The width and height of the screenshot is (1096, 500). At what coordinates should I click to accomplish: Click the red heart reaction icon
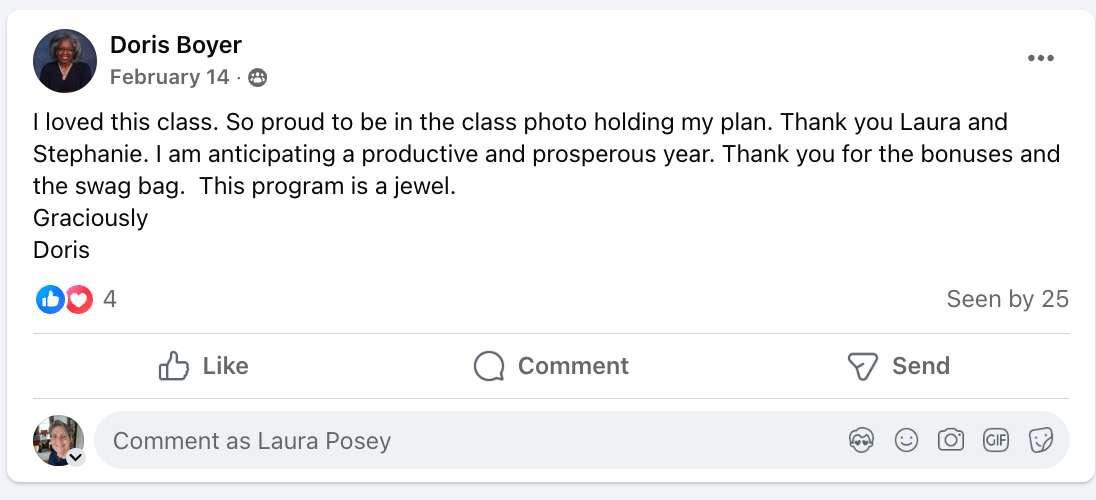click(79, 299)
